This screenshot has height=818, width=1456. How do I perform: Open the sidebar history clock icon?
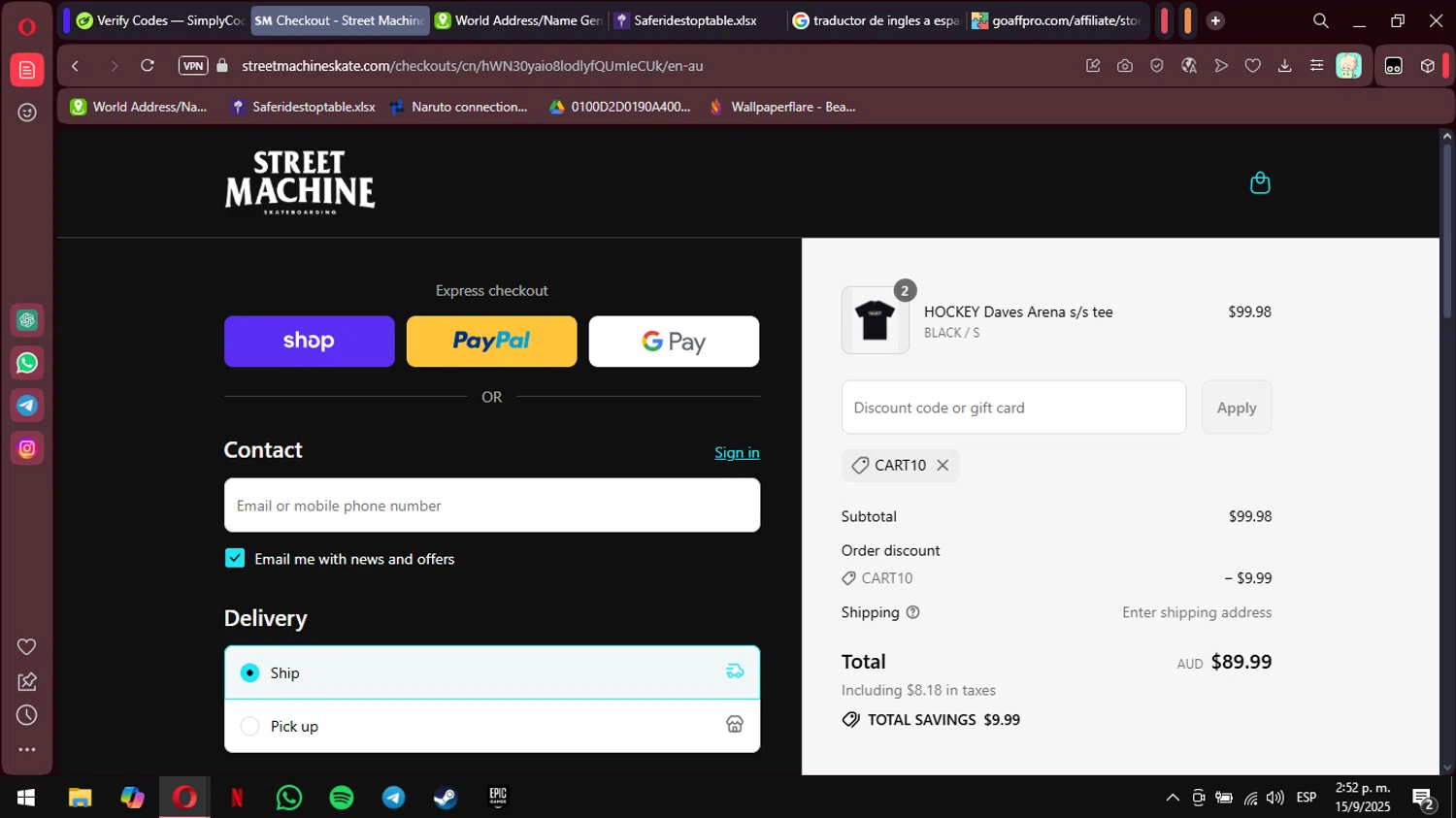click(x=27, y=715)
